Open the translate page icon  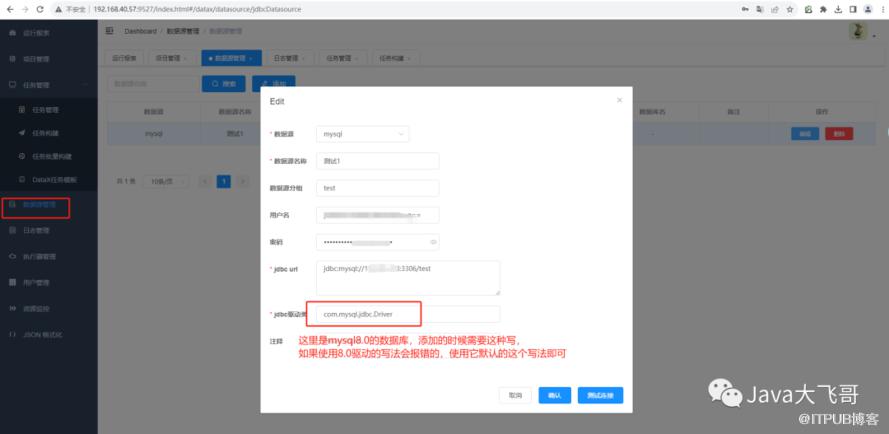click(760, 10)
